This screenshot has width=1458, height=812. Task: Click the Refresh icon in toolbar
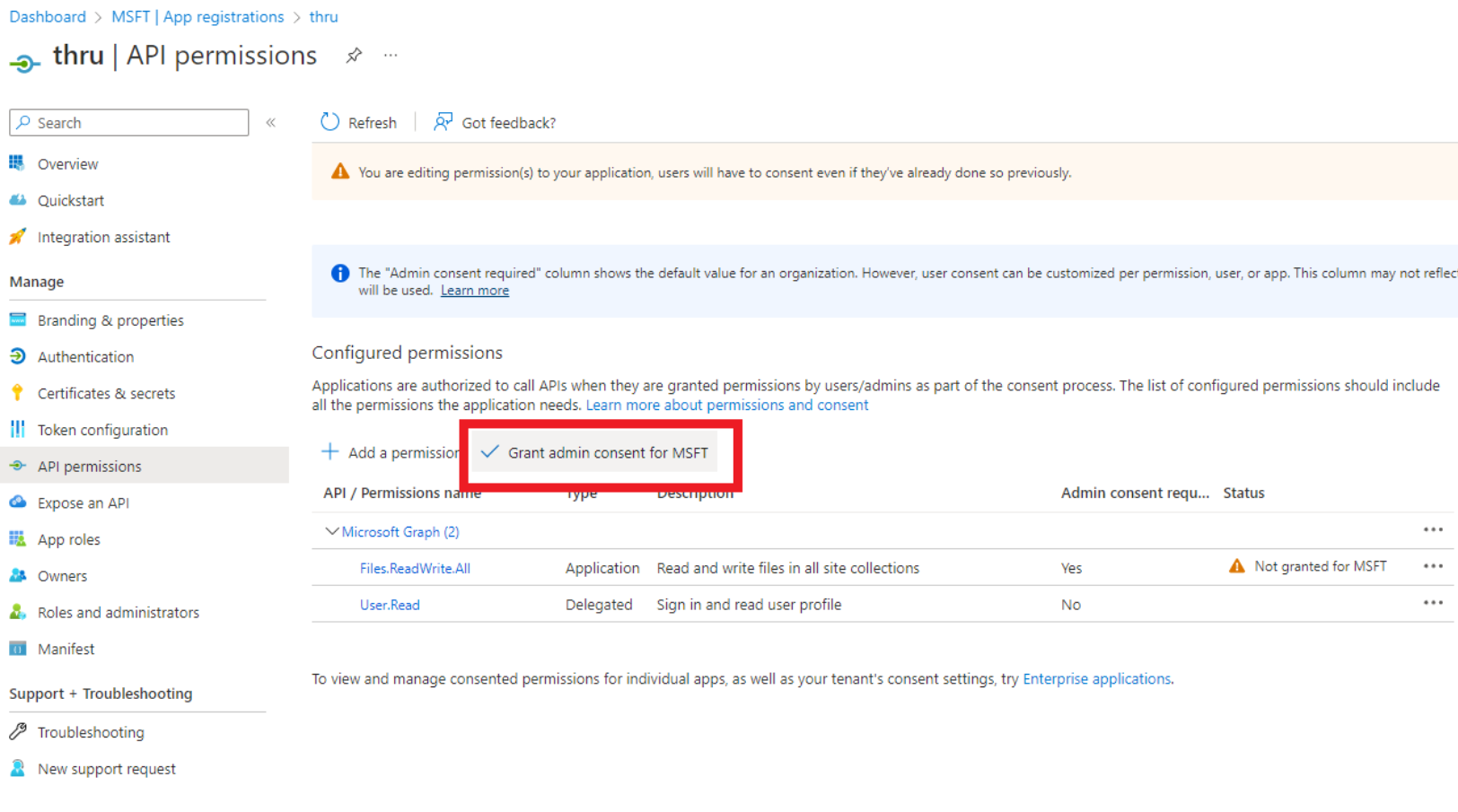coord(330,122)
